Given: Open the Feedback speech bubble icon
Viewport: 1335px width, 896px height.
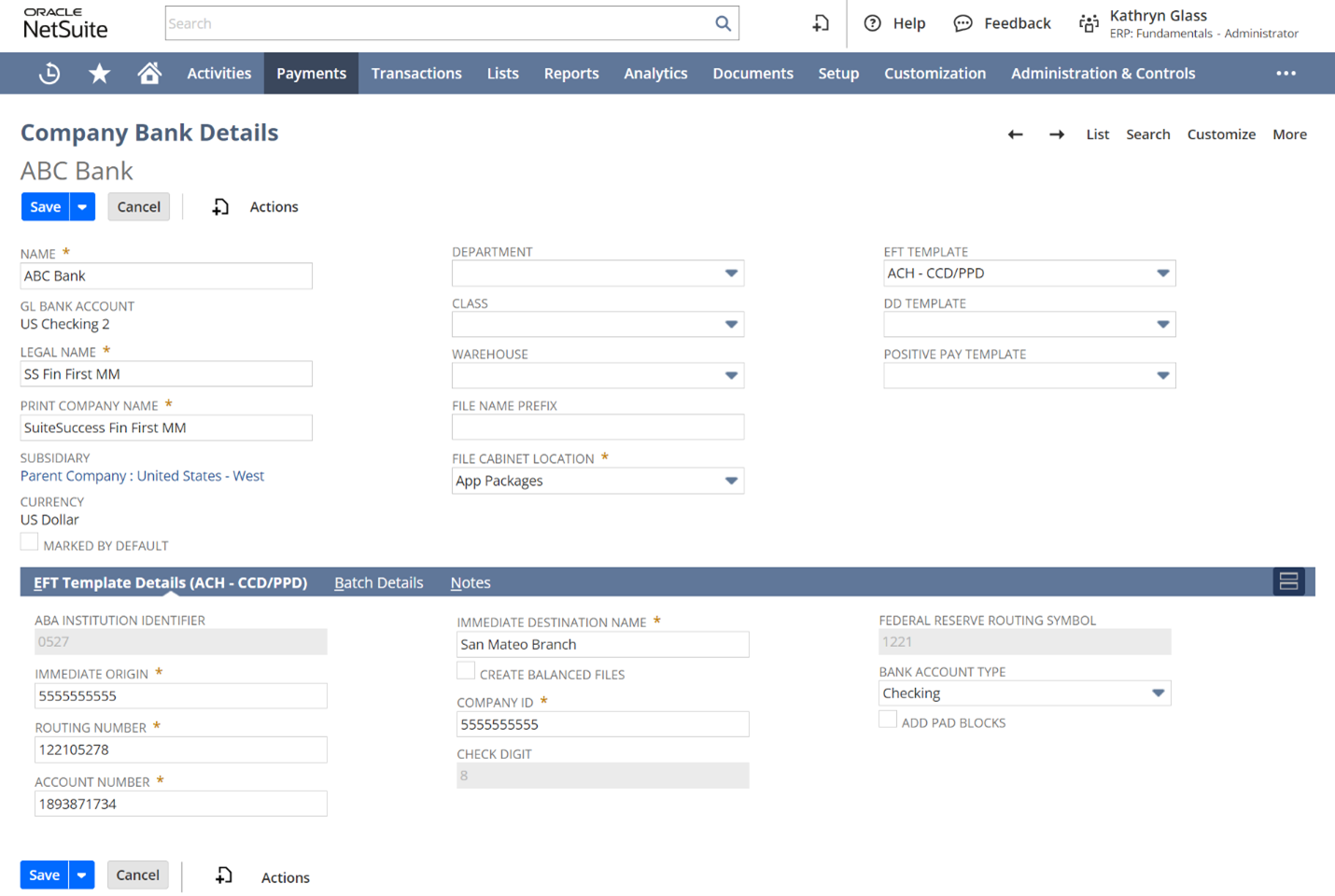Looking at the screenshot, I should point(963,22).
